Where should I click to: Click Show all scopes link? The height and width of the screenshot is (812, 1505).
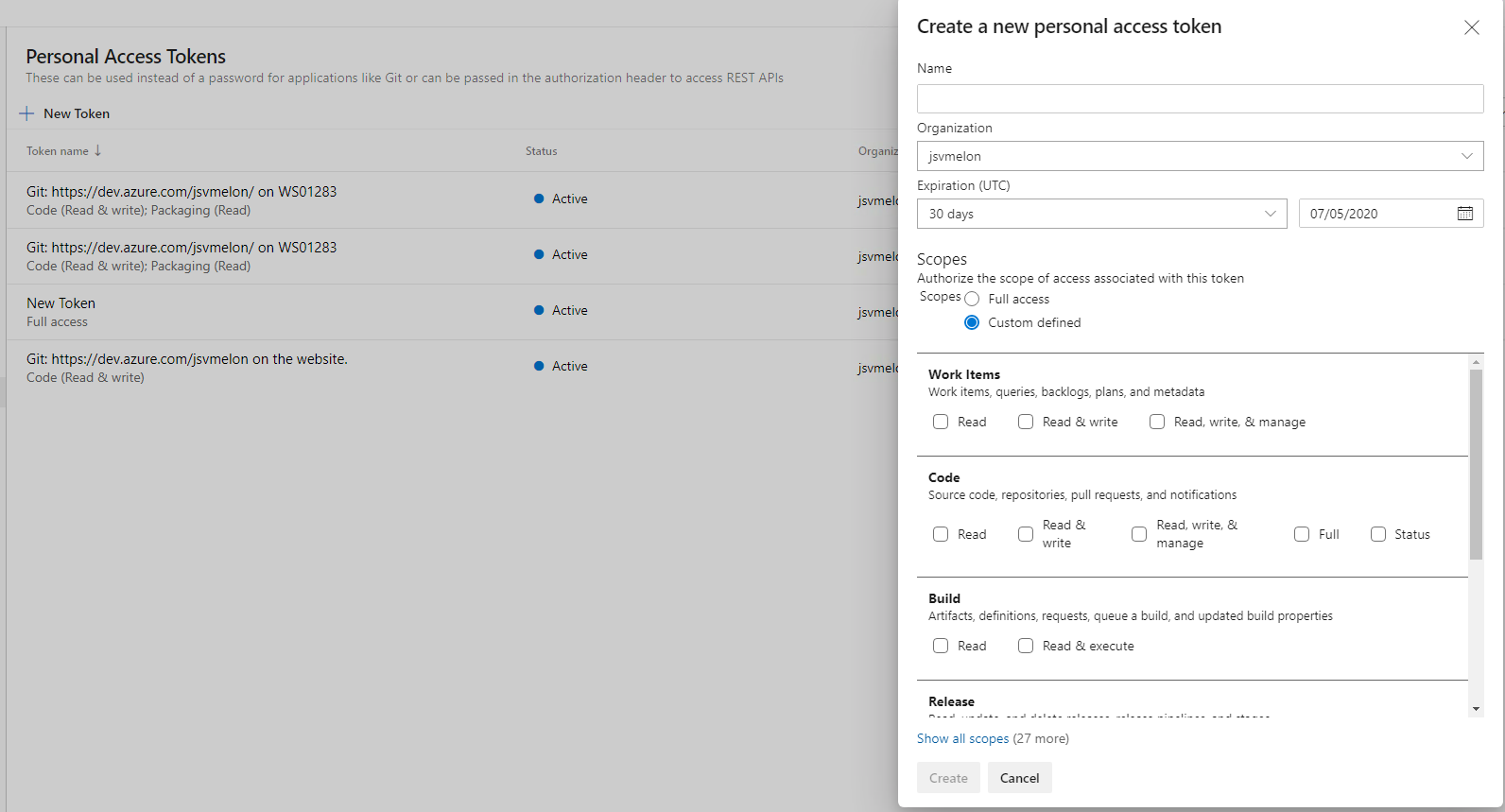click(x=962, y=738)
